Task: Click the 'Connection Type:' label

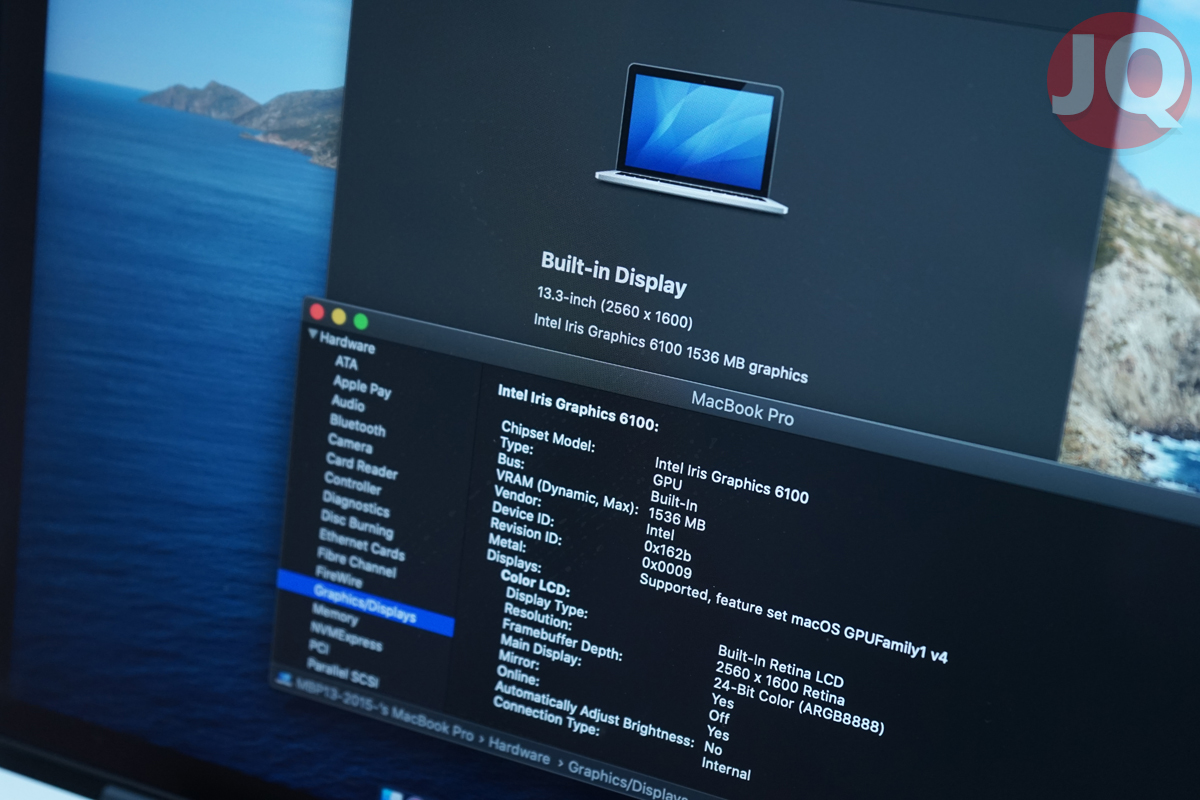Action: [546, 714]
